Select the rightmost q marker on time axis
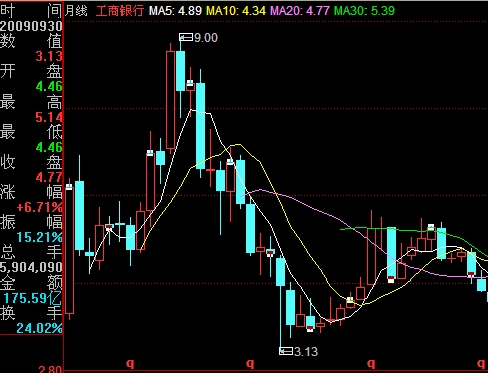 point(481,363)
